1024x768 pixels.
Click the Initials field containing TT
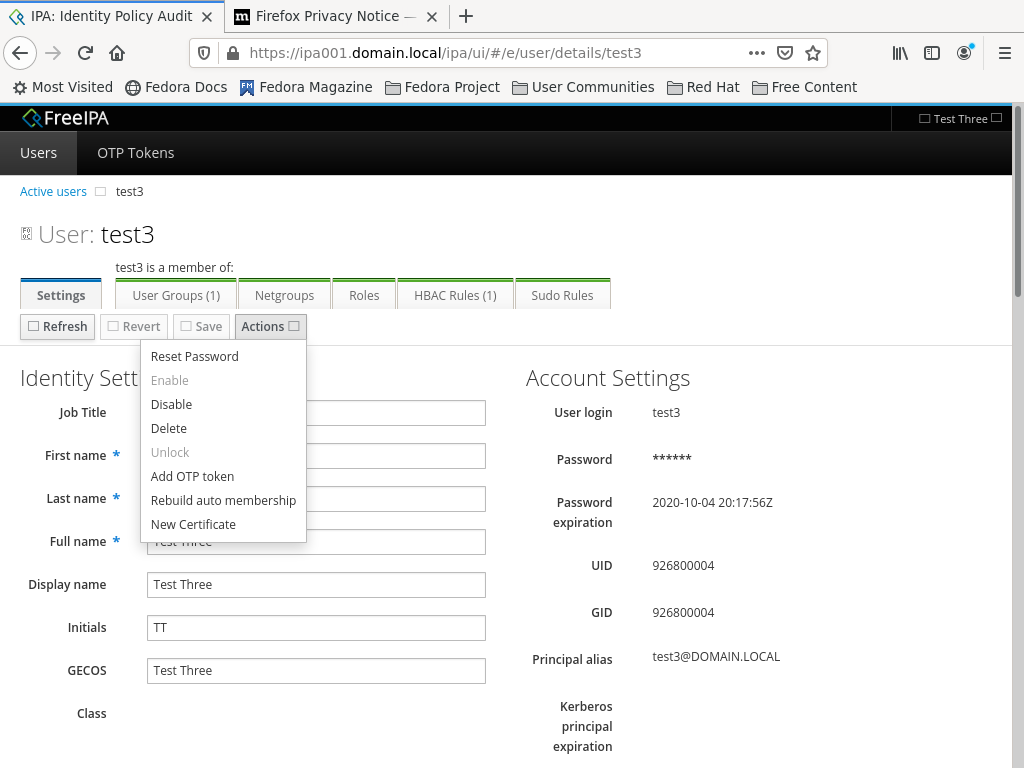[316, 628]
